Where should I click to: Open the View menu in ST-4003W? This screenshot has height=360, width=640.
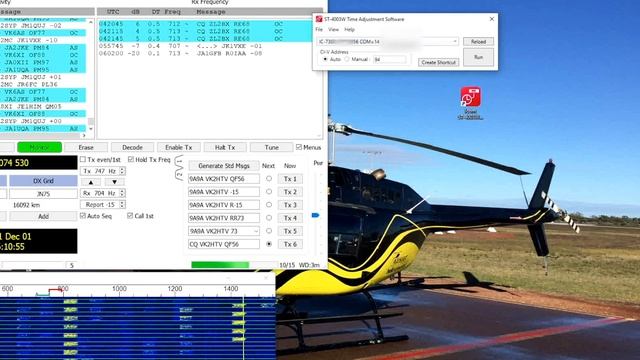click(333, 29)
